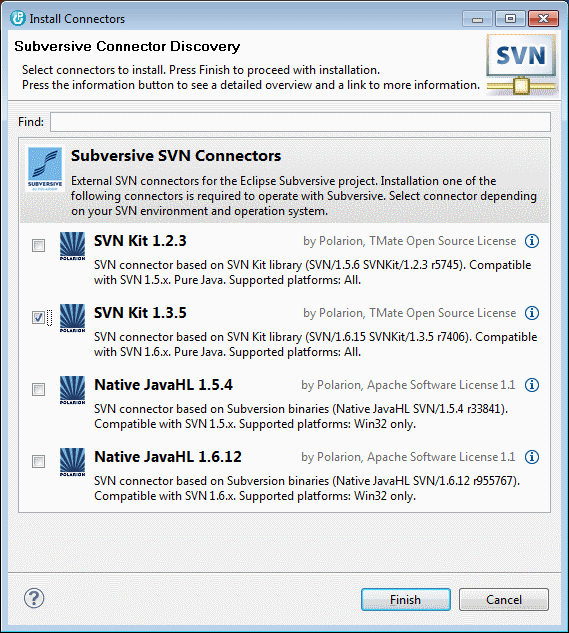Click Polarion logo beside Native JavaHL 1.6.12

tap(72, 462)
